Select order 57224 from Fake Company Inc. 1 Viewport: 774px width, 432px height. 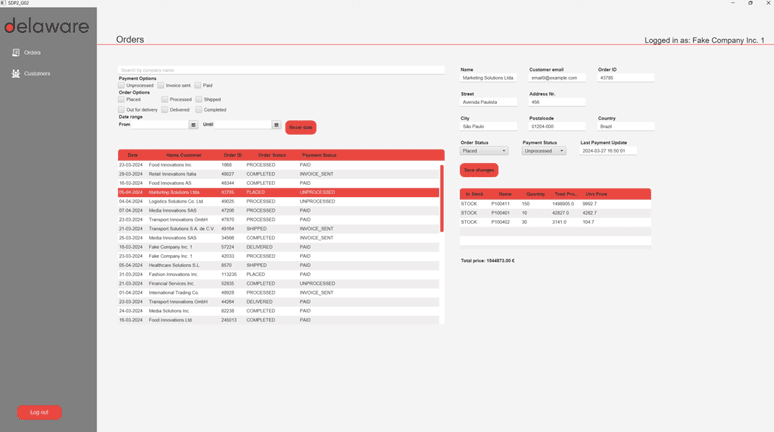click(278, 247)
